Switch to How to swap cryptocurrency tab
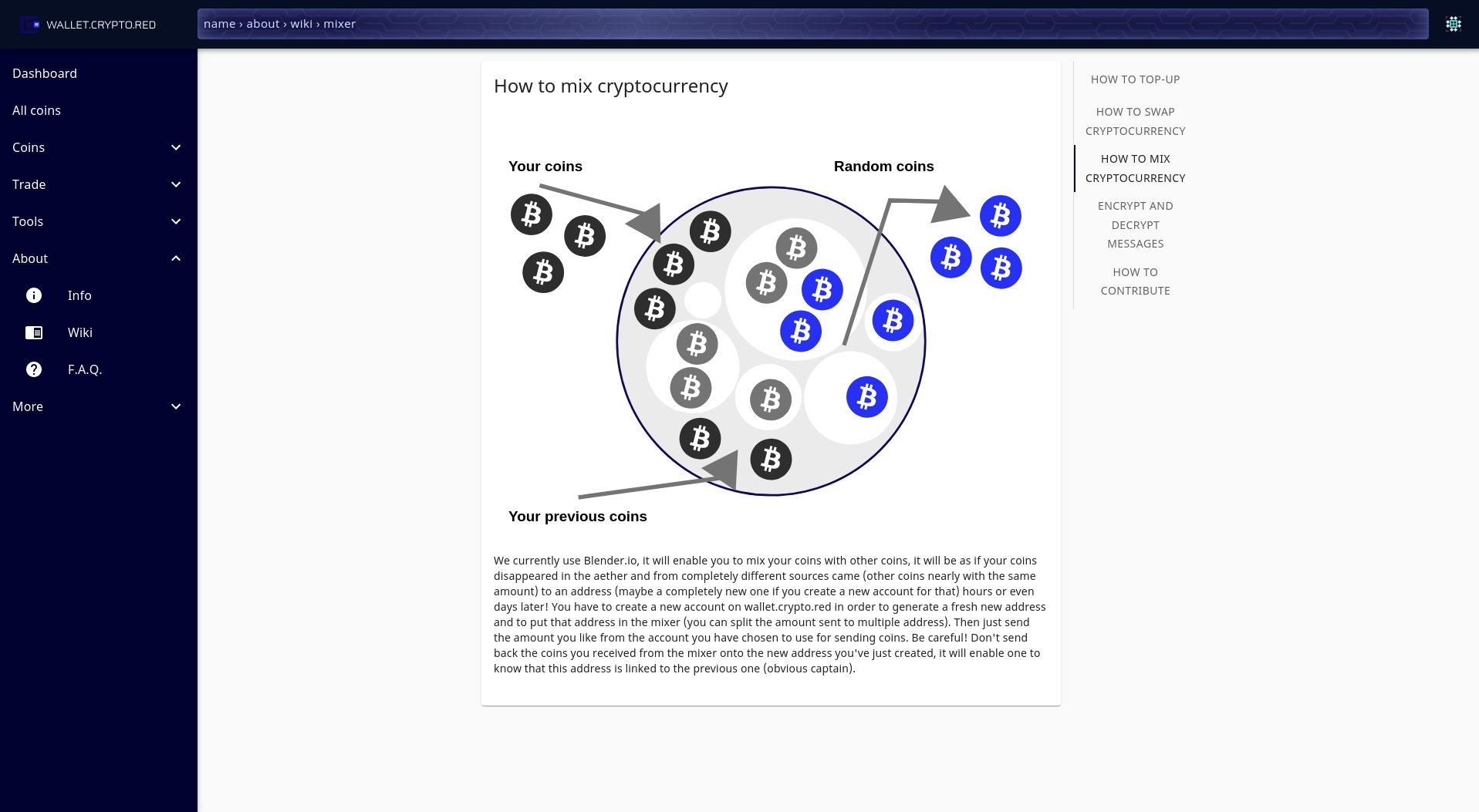Screen dimensions: 1479x812 coord(1135,121)
